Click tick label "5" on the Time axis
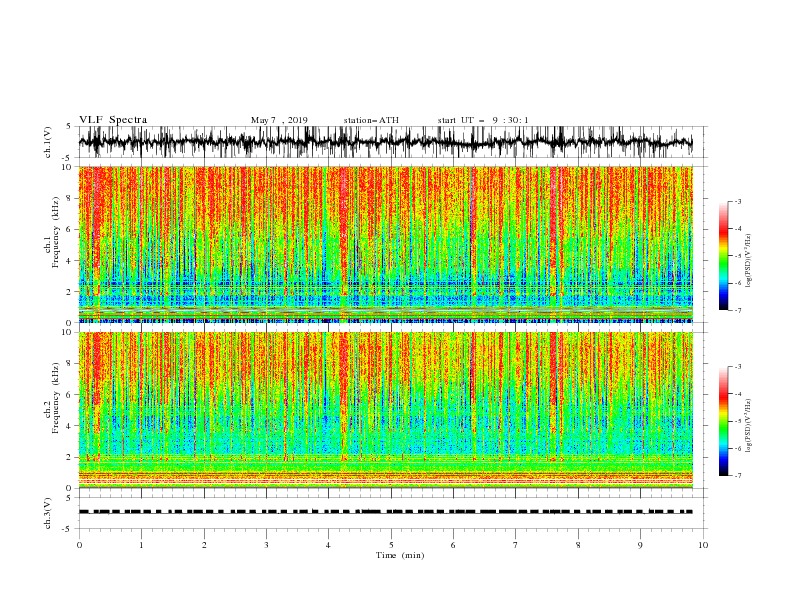This screenshot has width=792, height=612. 391,545
